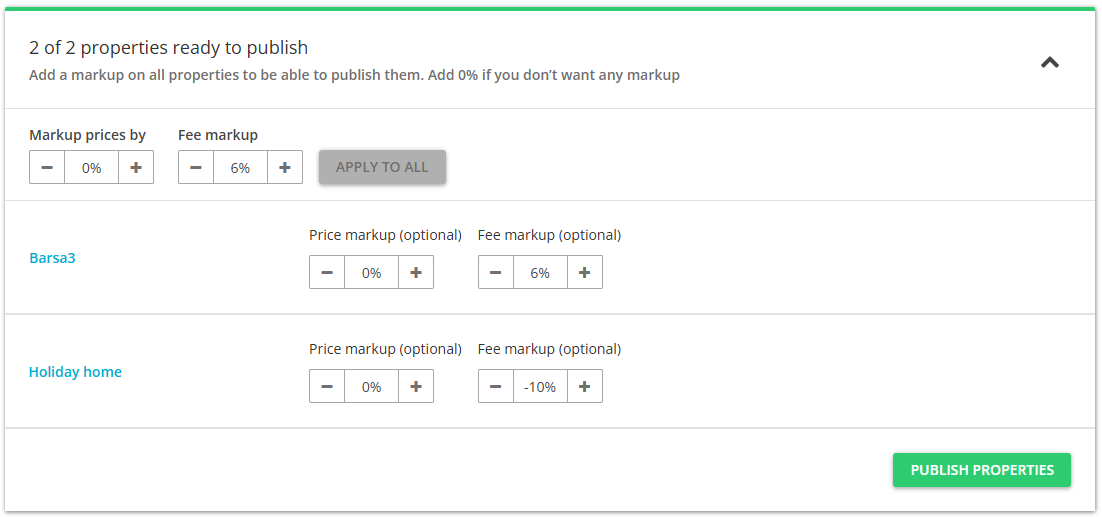Viewport: 1102px width, 517px height.
Task: Open the Barsa3 property link
Action: click(52, 258)
